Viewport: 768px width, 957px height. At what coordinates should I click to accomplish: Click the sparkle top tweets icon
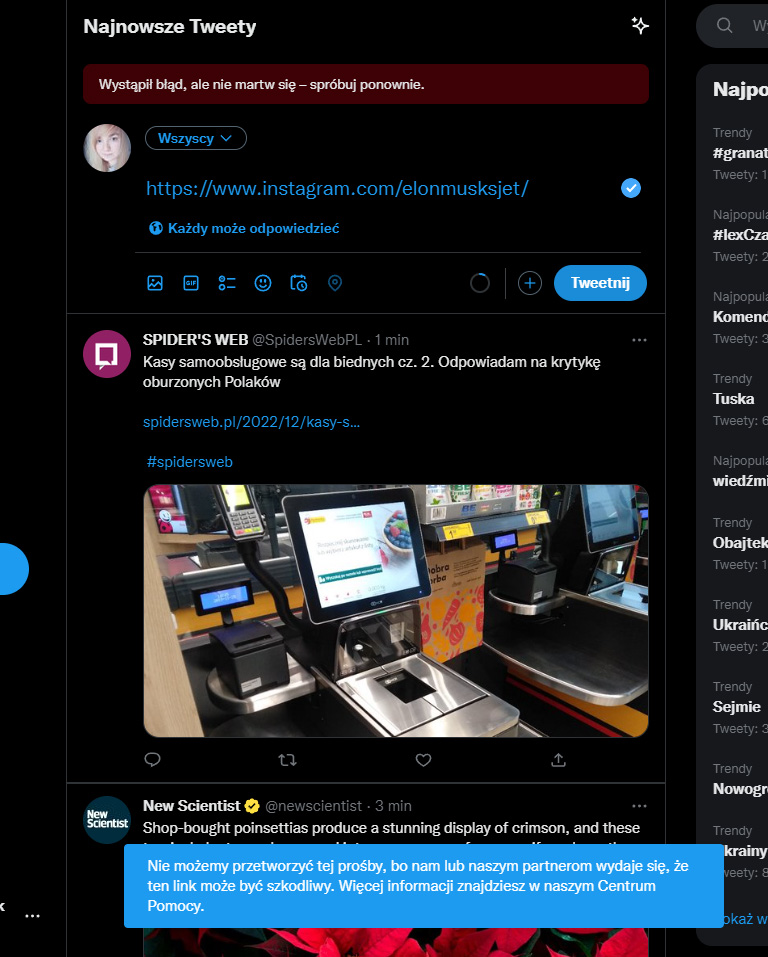coord(640,26)
